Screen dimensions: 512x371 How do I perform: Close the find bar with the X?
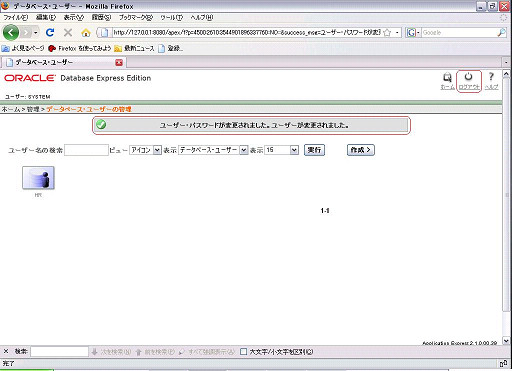click(x=6, y=351)
